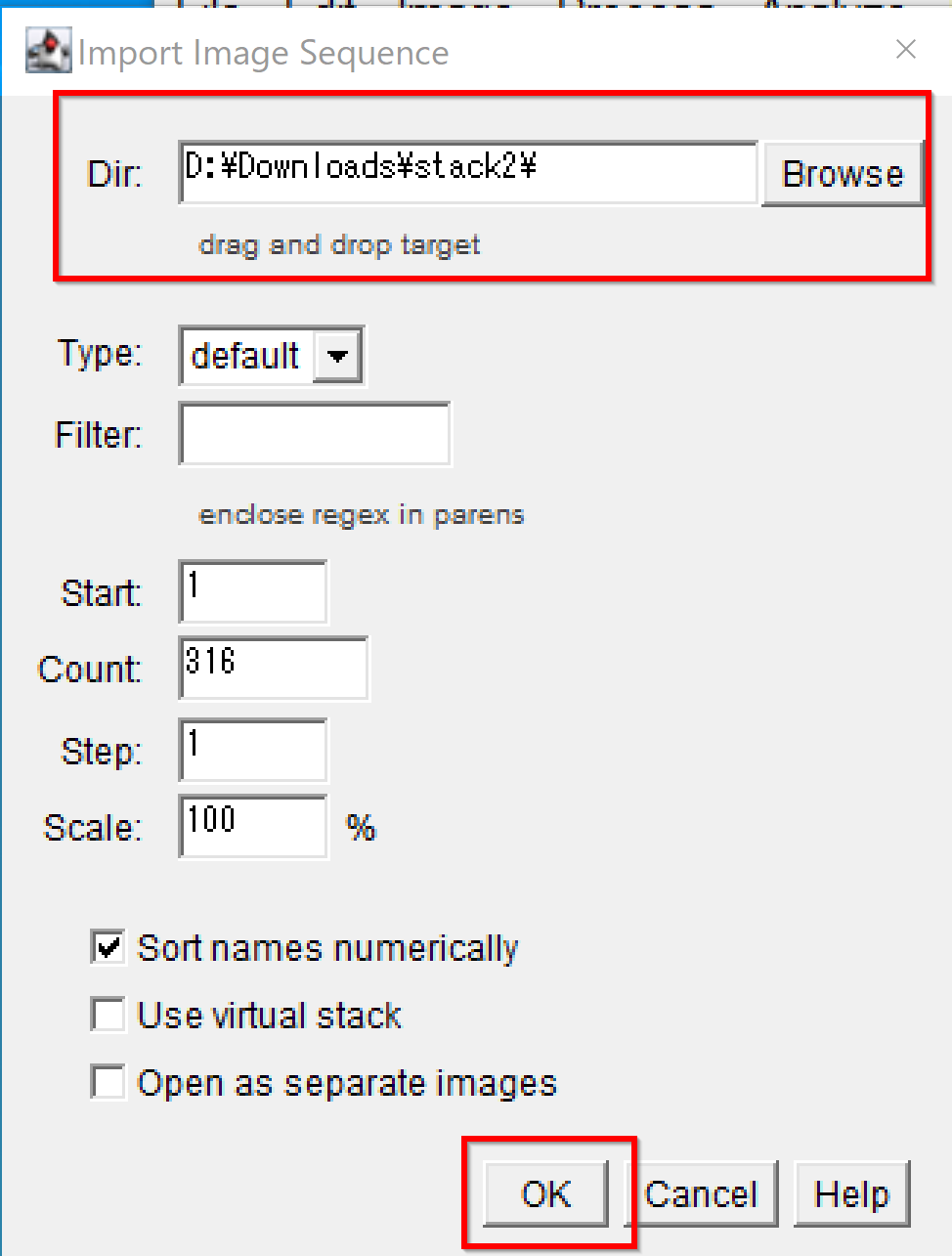
Task: Cancel the image sequence import
Action: 702,1193
